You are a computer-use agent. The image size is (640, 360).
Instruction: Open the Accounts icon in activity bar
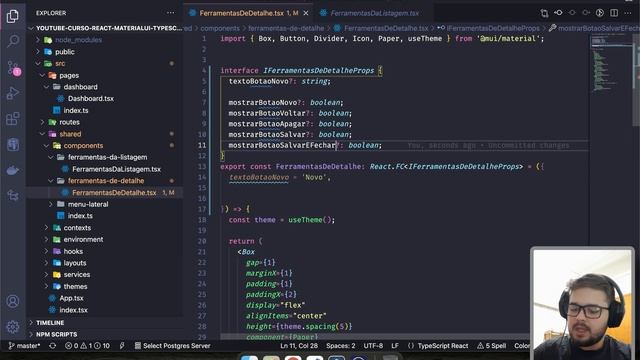pos(13,301)
